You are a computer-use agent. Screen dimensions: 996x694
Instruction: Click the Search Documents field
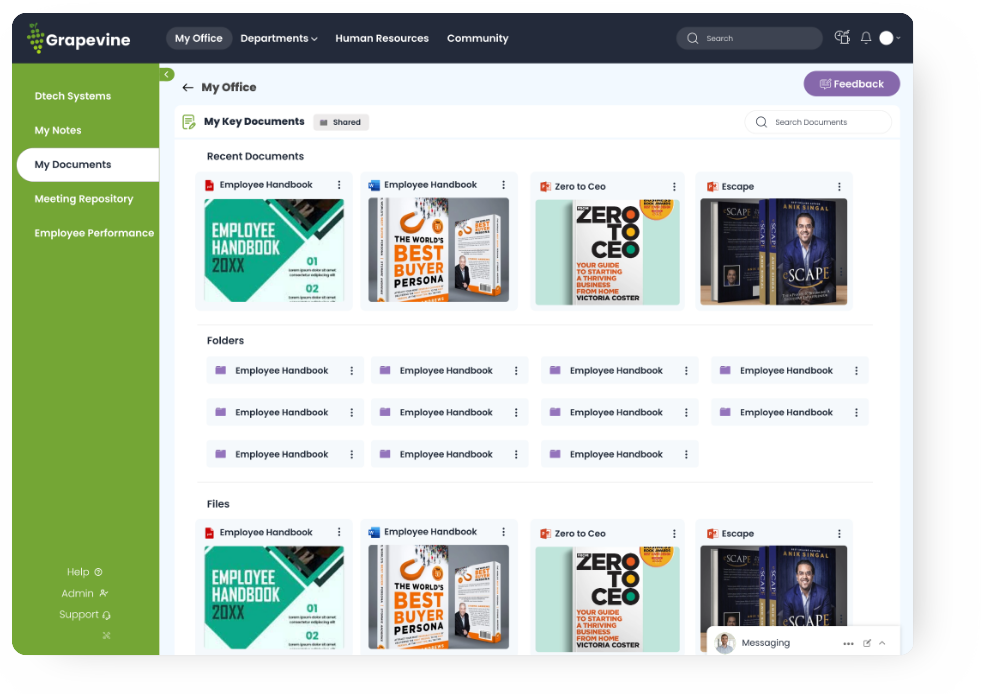[818, 122]
